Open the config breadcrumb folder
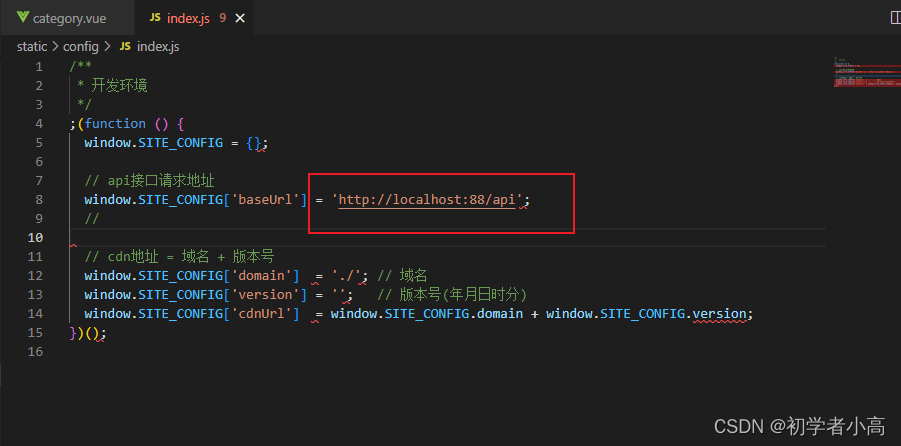 coord(80,47)
